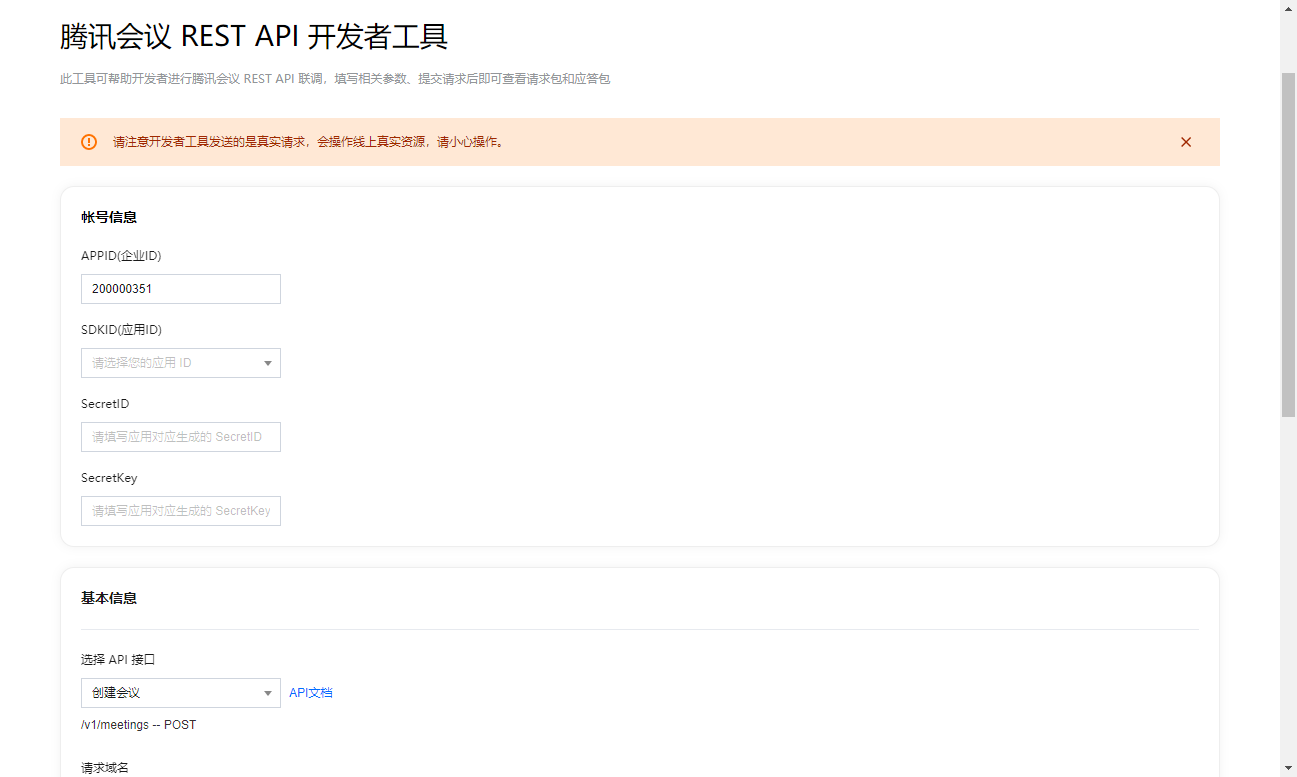Click the SecretID label text
The image size is (1297, 777).
click(105, 404)
